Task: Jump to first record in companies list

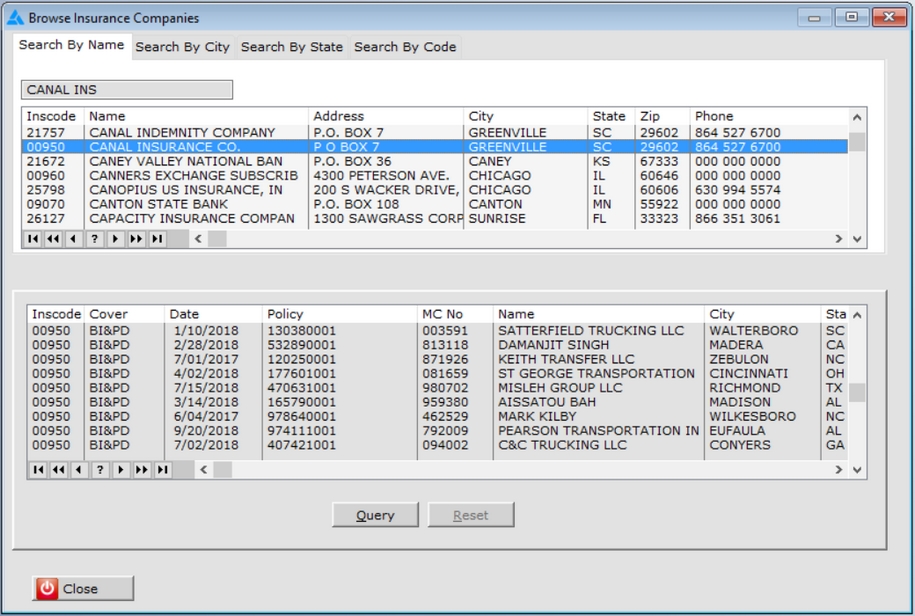Action: [32, 239]
